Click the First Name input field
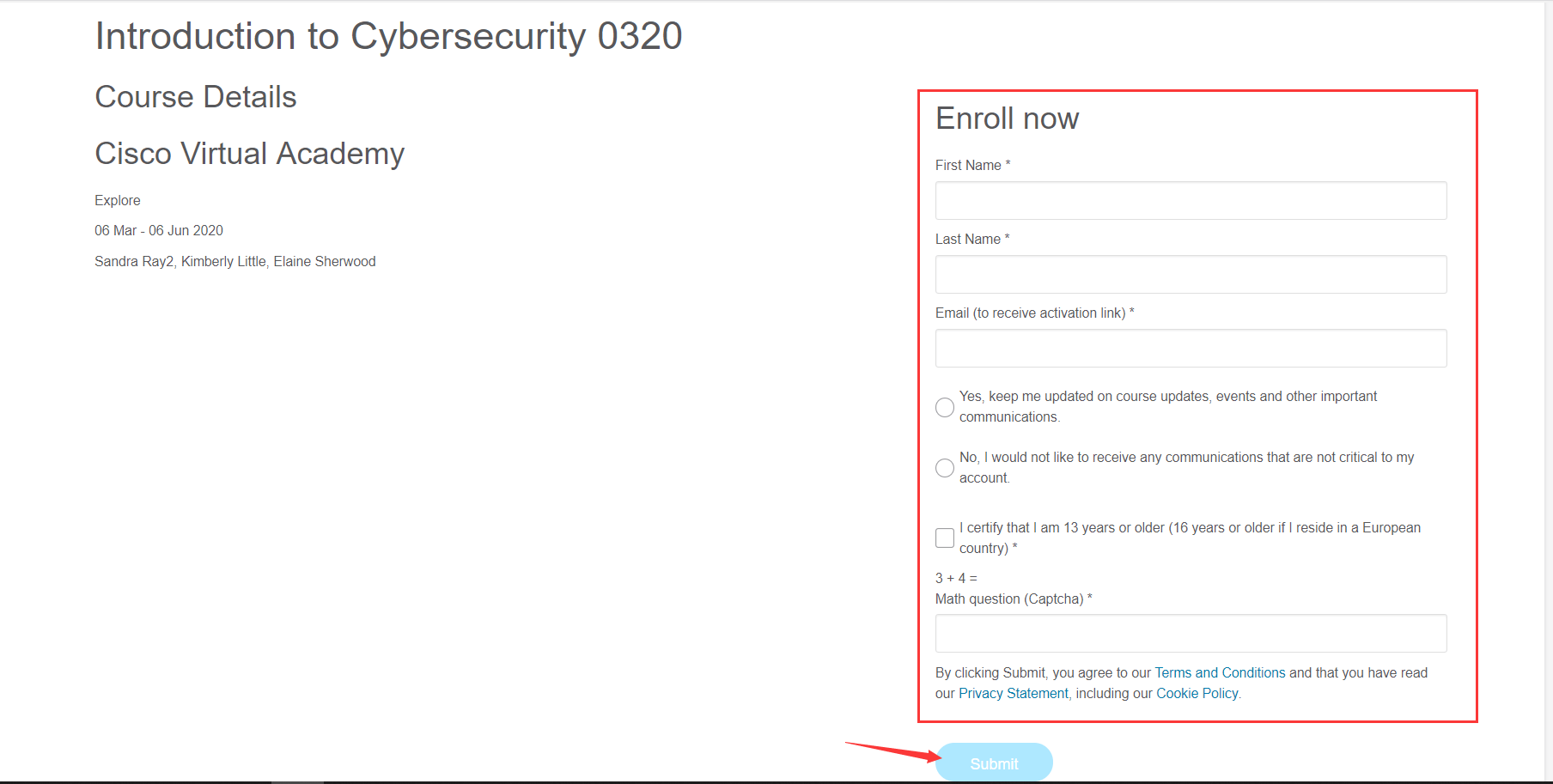Image resolution: width=1553 pixels, height=784 pixels. [x=1191, y=200]
